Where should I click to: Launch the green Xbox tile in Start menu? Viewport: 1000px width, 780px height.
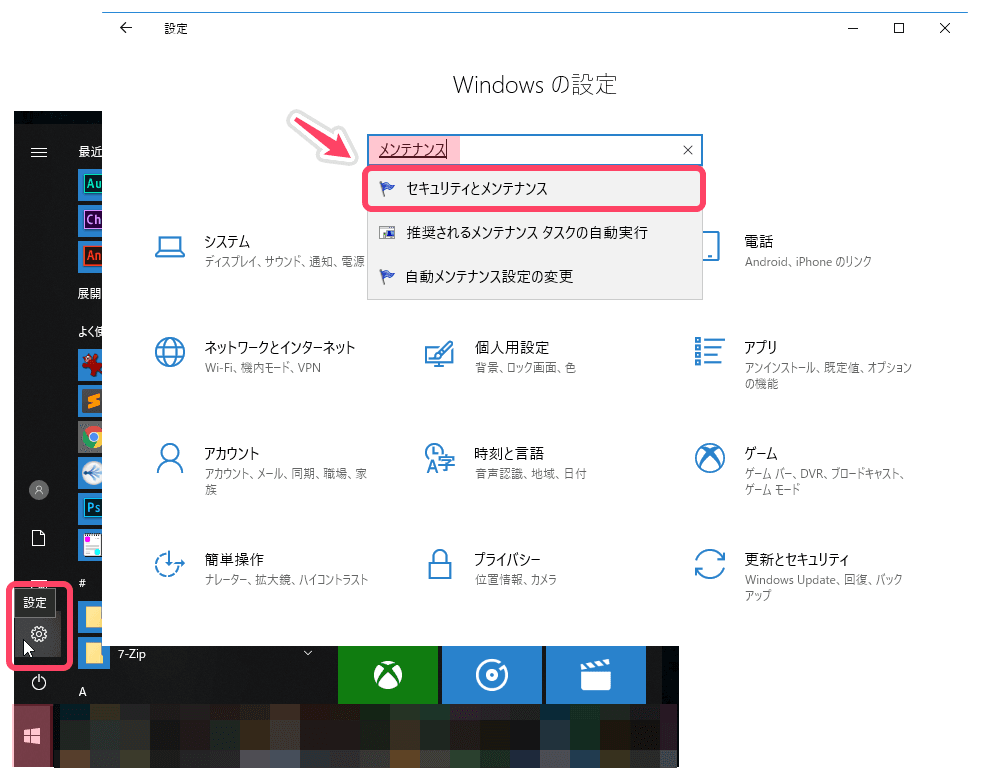[388, 675]
